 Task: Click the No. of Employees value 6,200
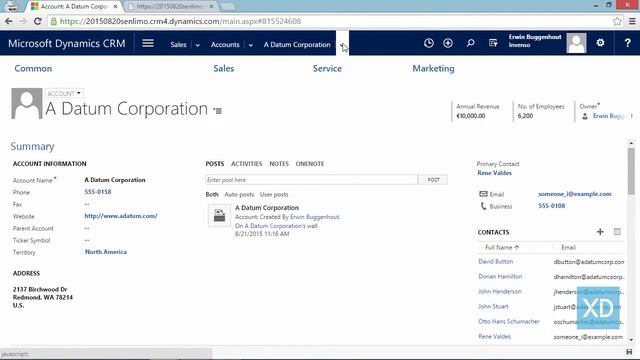pyautogui.click(x=525, y=116)
